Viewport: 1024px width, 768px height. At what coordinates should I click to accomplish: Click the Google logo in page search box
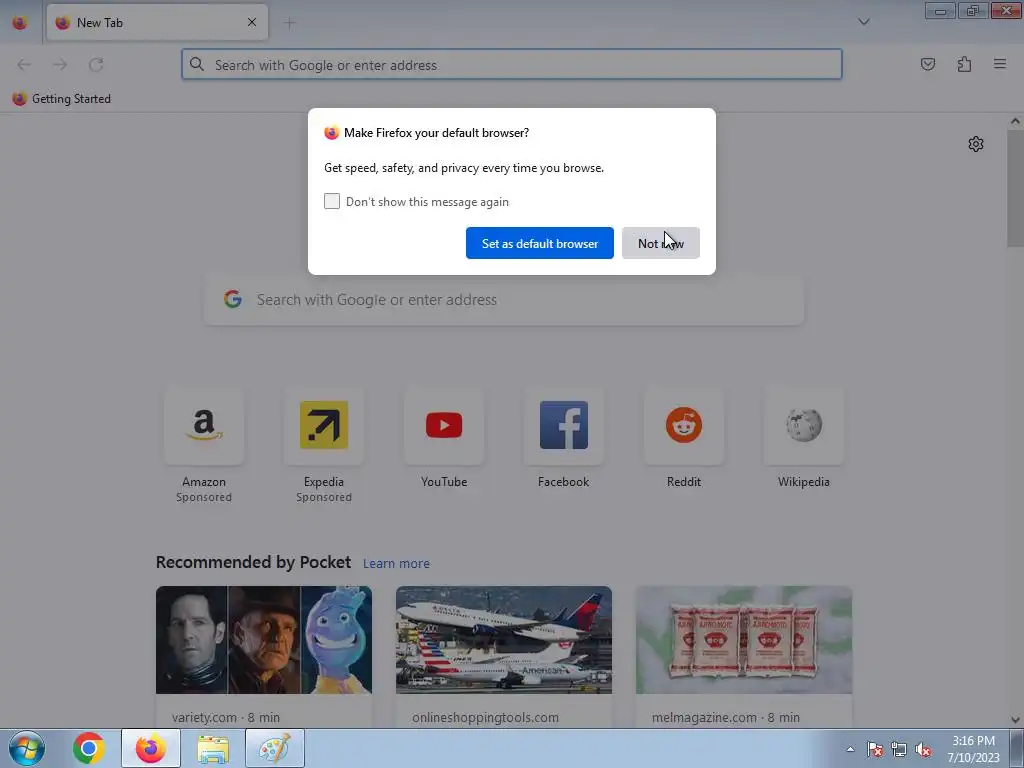point(233,300)
